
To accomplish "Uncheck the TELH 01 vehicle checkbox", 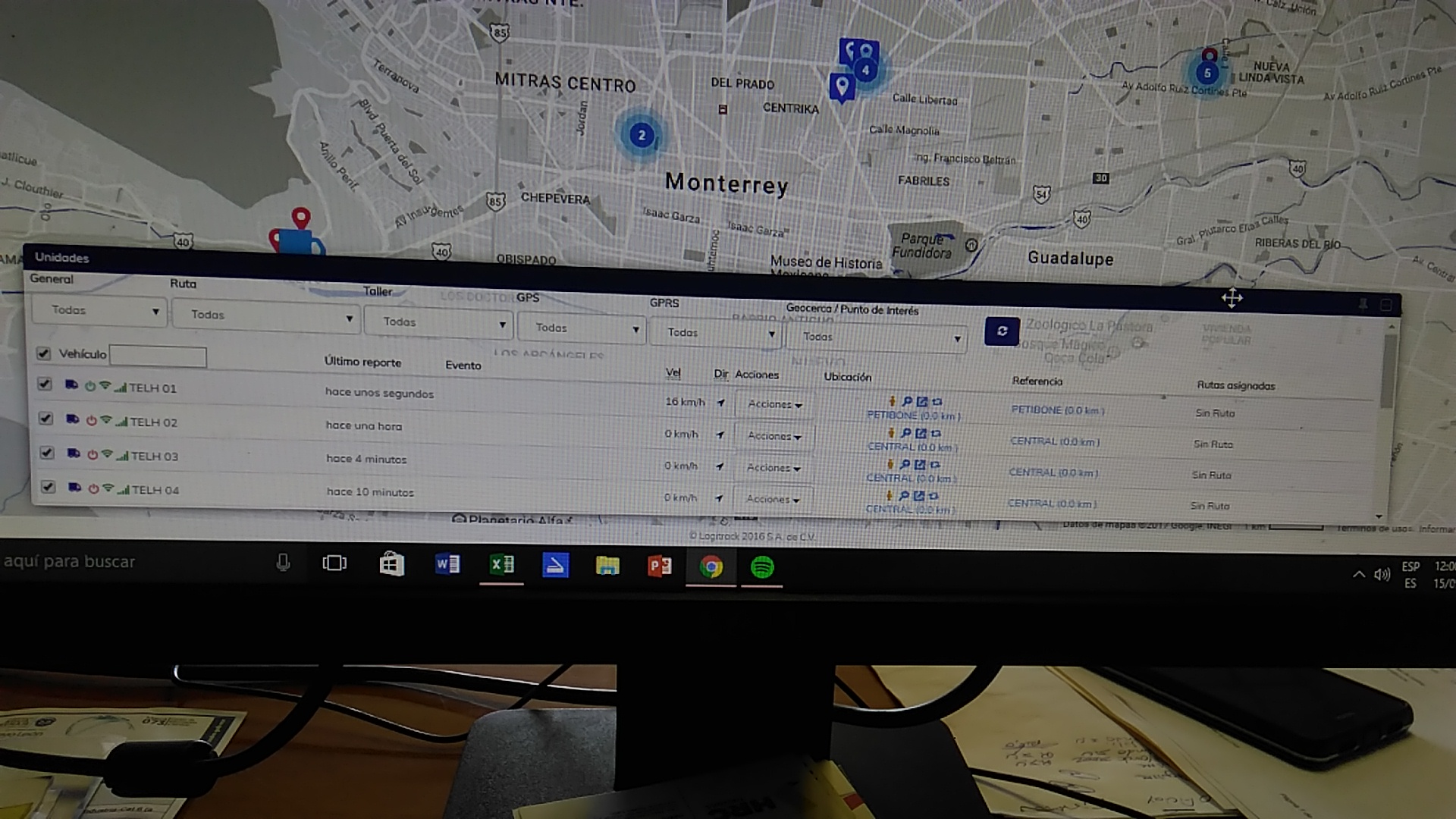I will [x=45, y=384].
